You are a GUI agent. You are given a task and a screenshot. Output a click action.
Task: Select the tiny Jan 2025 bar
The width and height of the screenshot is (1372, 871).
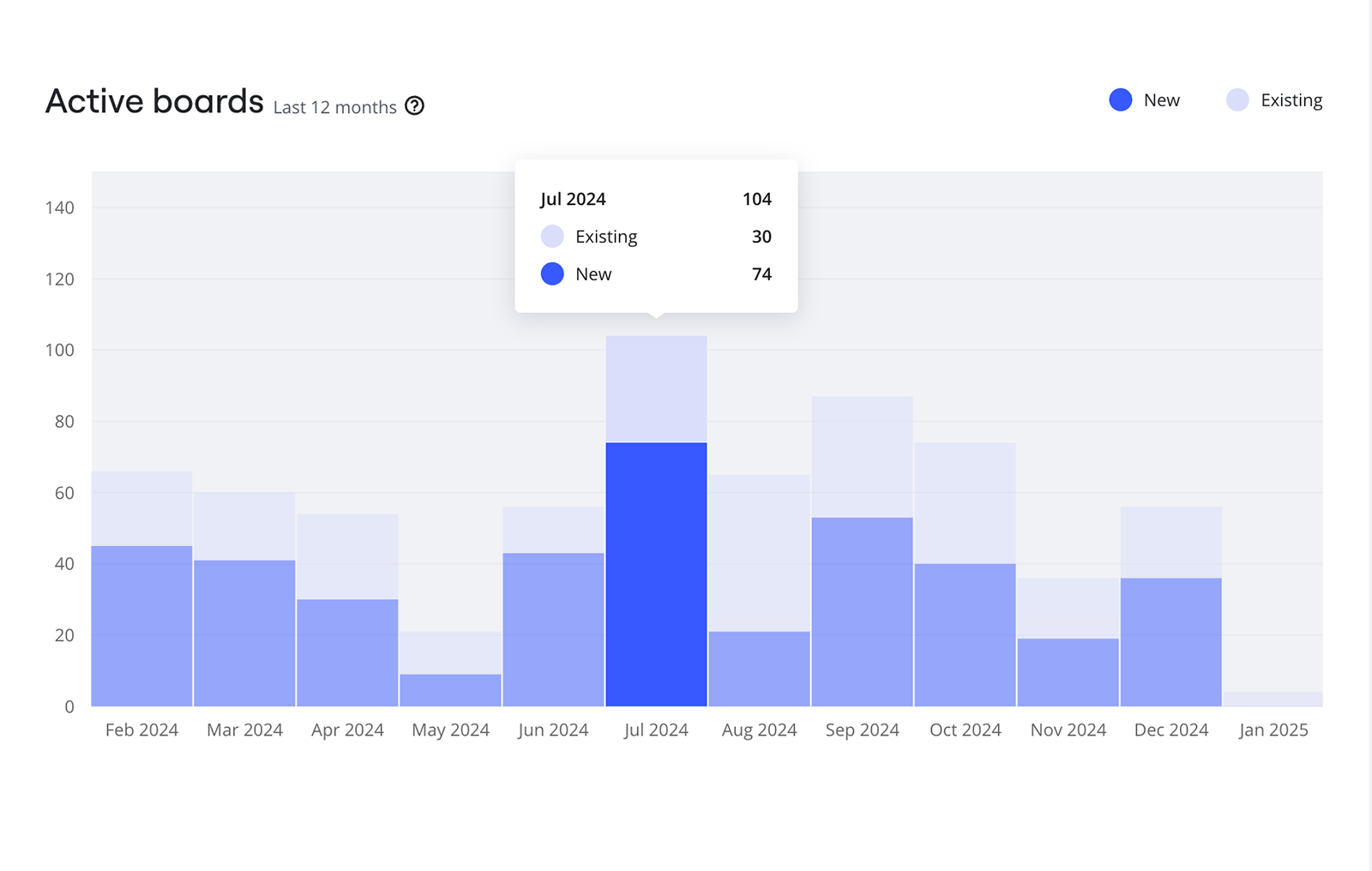1273,700
